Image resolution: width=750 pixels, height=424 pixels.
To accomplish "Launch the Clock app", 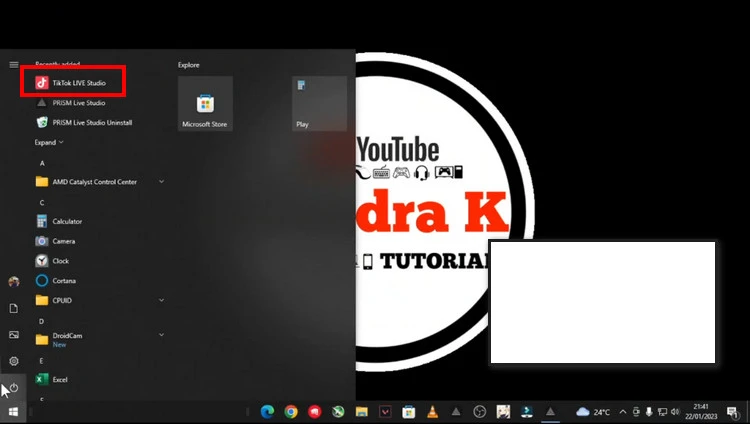I will pyautogui.click(x=53, y=261).
